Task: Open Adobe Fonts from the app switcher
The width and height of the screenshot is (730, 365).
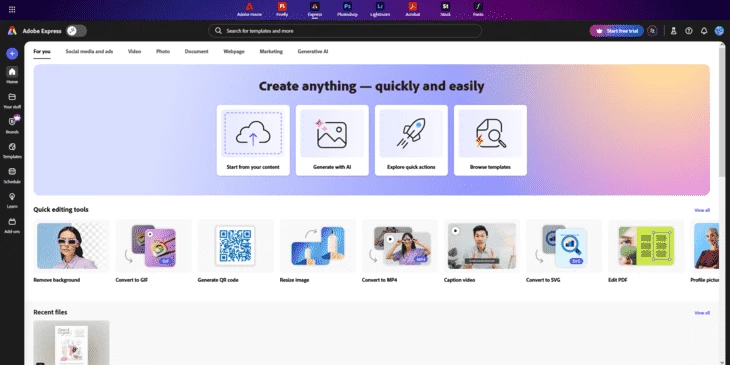Action: click(478, 9)
